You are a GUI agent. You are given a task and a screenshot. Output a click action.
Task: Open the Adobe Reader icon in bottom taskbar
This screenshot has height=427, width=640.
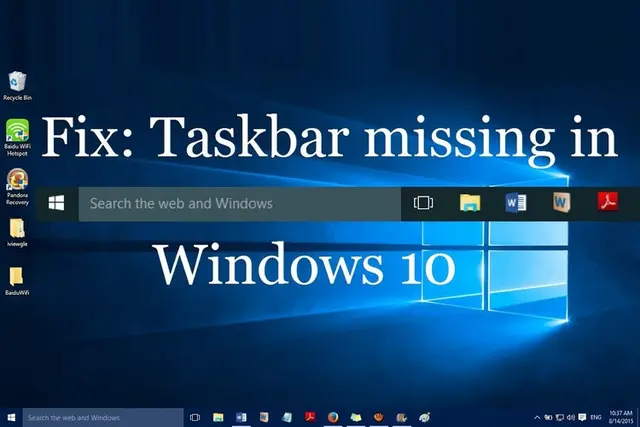310,416
